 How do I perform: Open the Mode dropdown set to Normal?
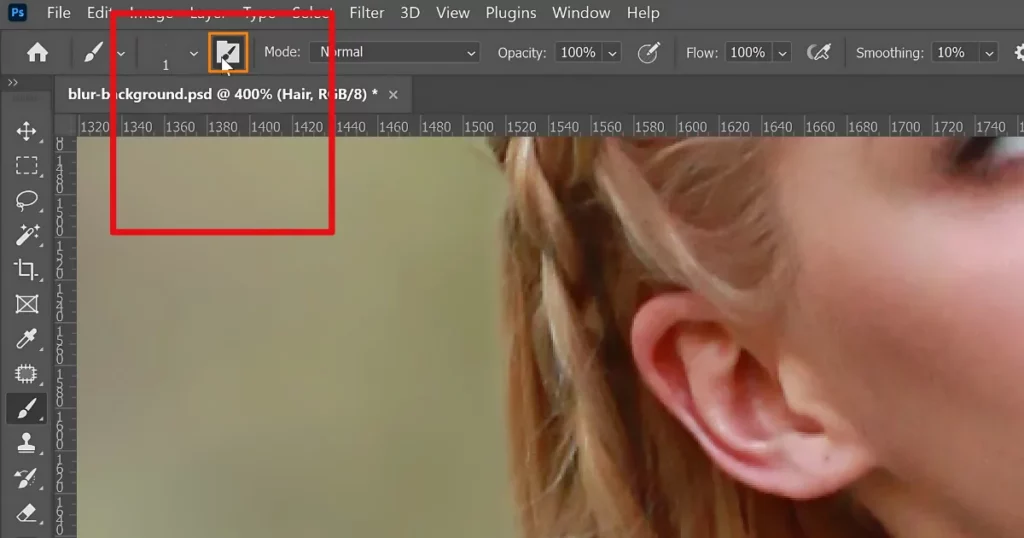point(394,52)
